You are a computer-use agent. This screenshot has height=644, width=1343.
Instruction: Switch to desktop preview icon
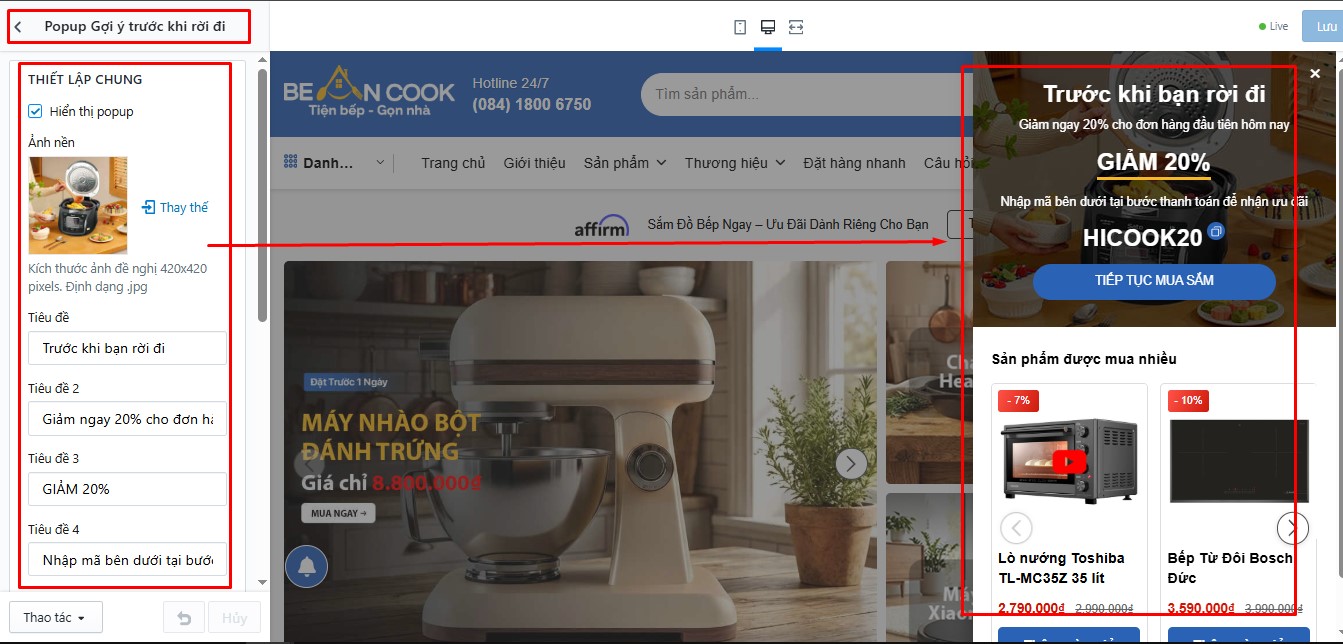coord(768,27)
